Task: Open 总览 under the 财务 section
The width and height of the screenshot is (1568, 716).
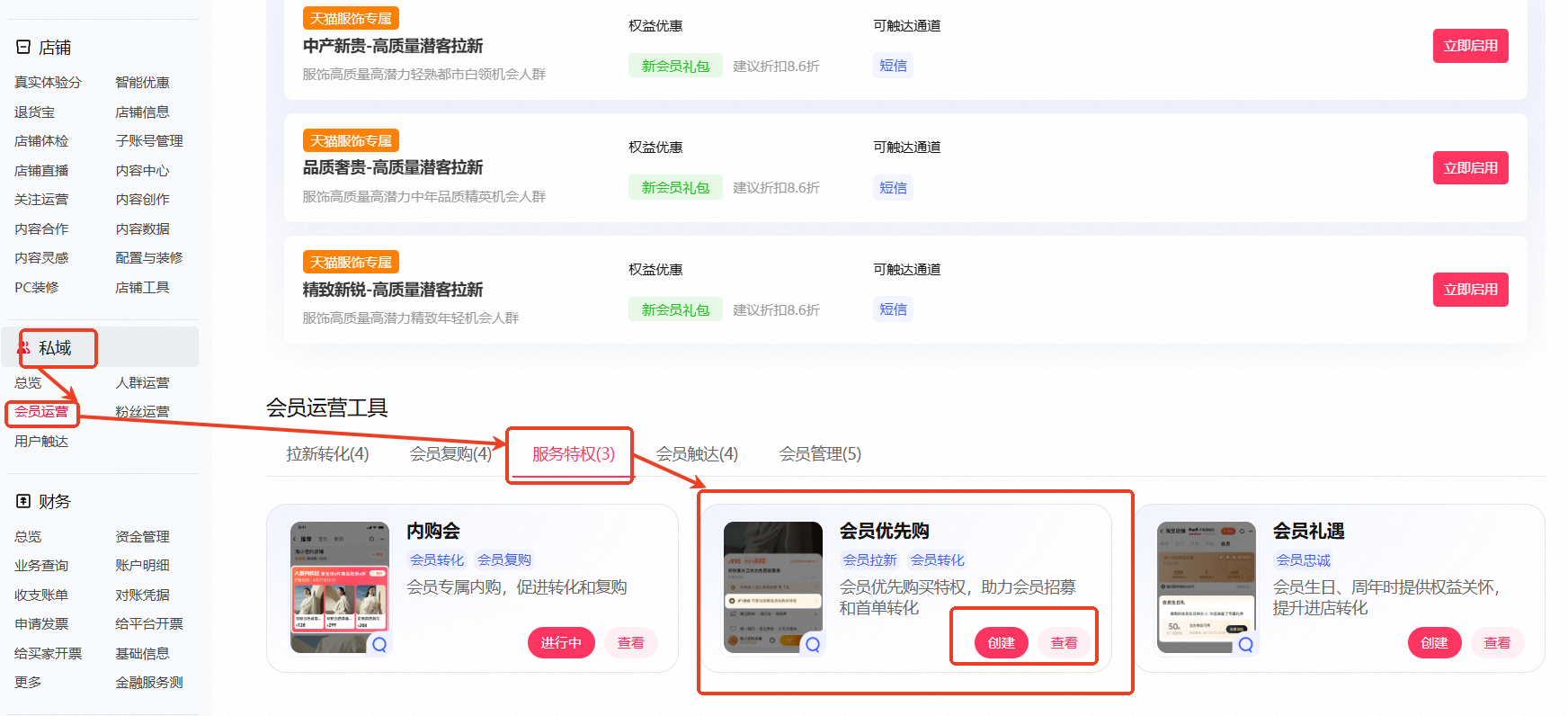Action: pos(28,536)
